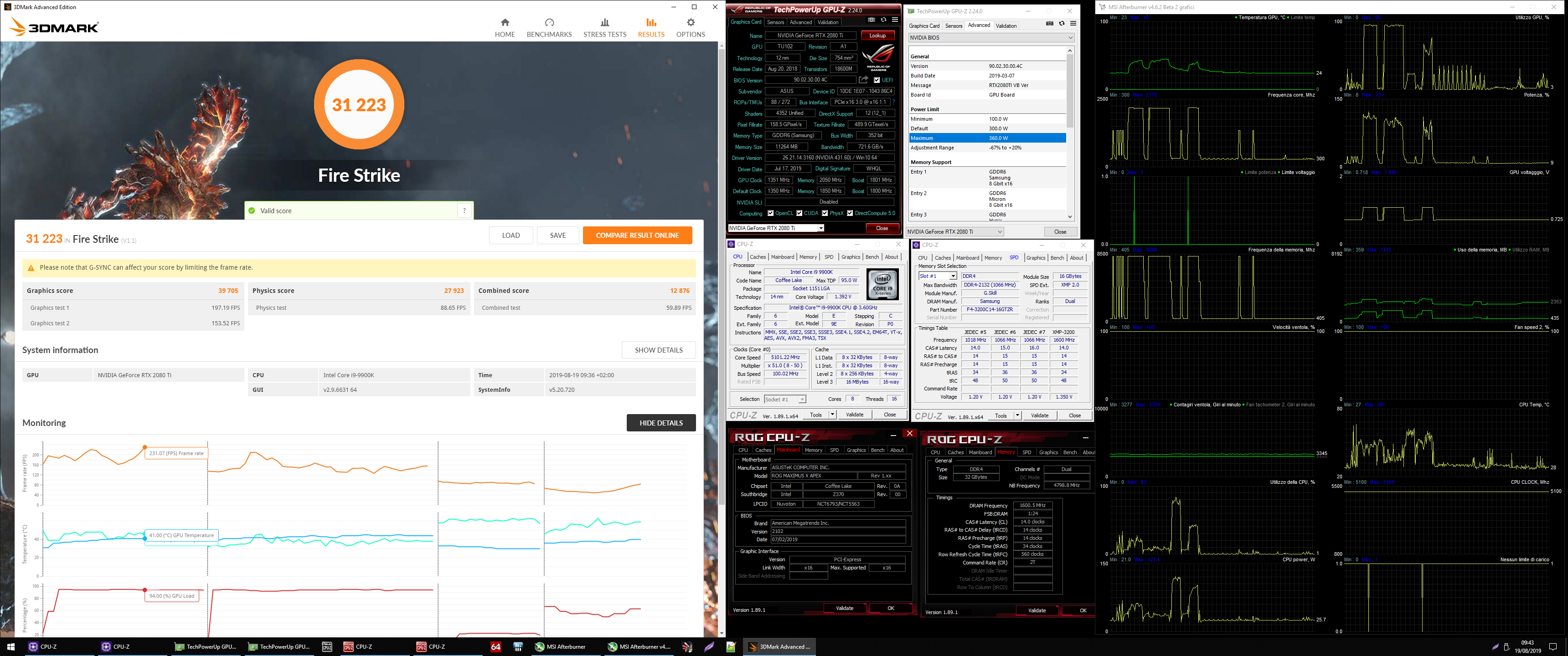This screenshot has height=656, width=1568.
Task: Open the RESULTS section in 3DMark
Action: point(651,27)
